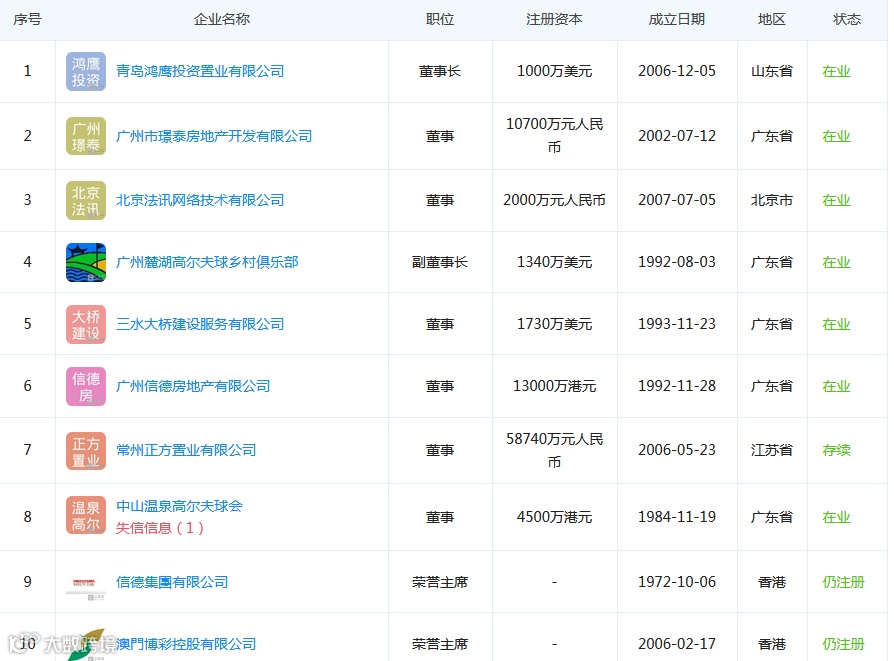The image size is (894, 661).
Task: Open 澳門博彩控股有限公司 company link
Action: click(186, 644)
